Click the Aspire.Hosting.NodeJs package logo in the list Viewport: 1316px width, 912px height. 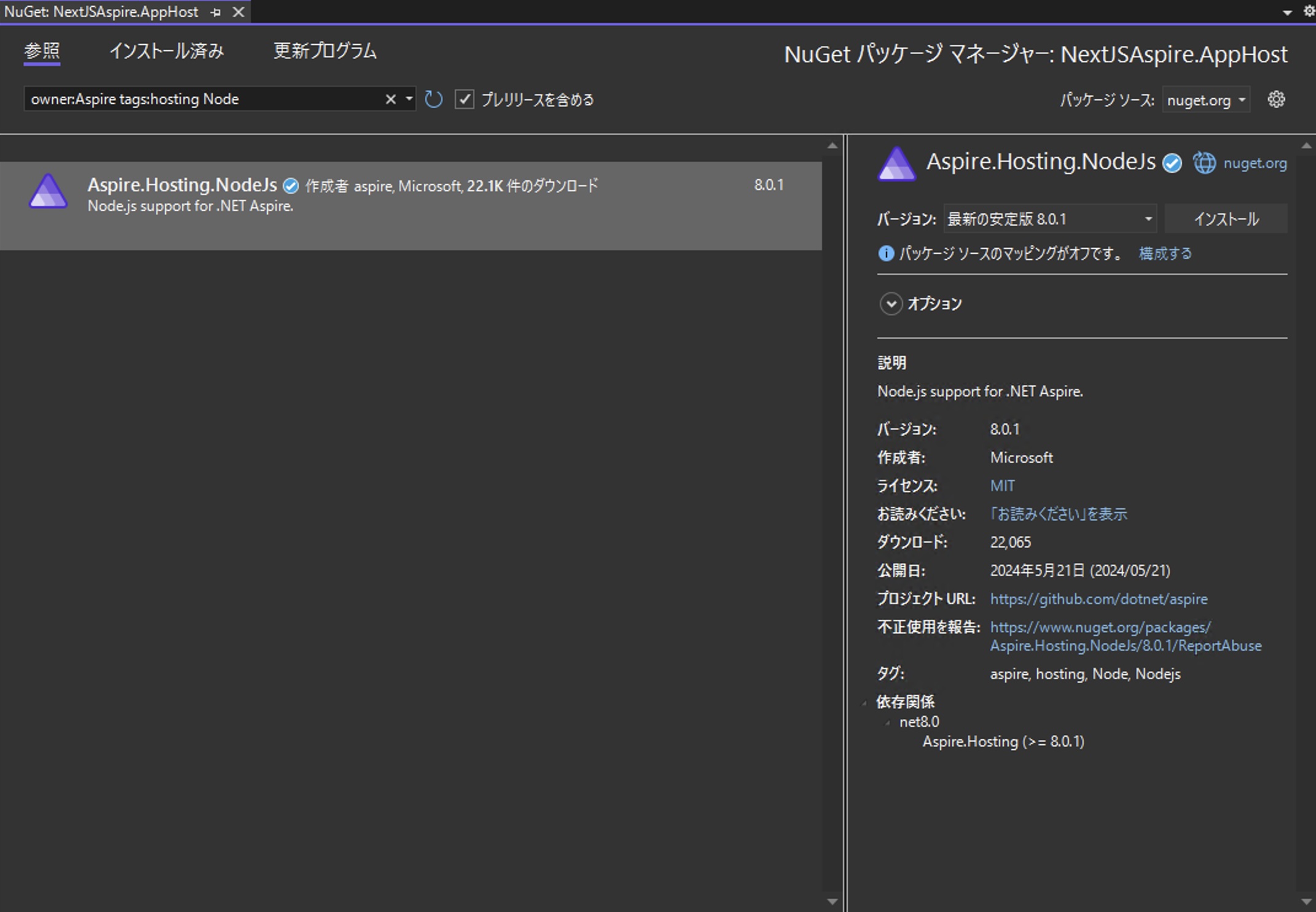(x=48, y=192)
